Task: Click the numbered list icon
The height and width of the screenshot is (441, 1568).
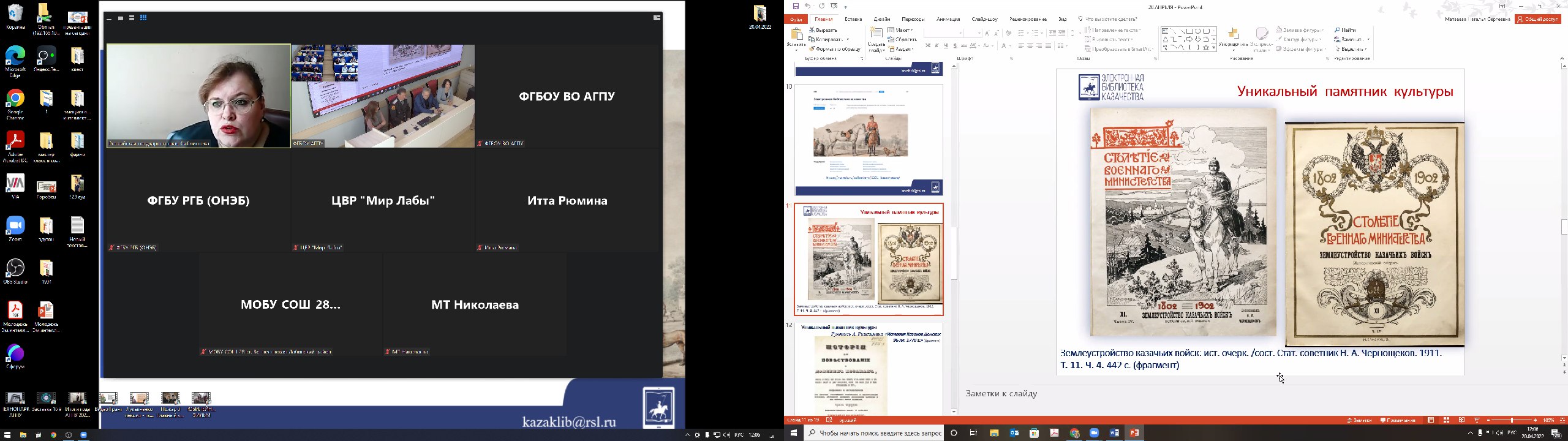Action: (x=1035, y=33)
